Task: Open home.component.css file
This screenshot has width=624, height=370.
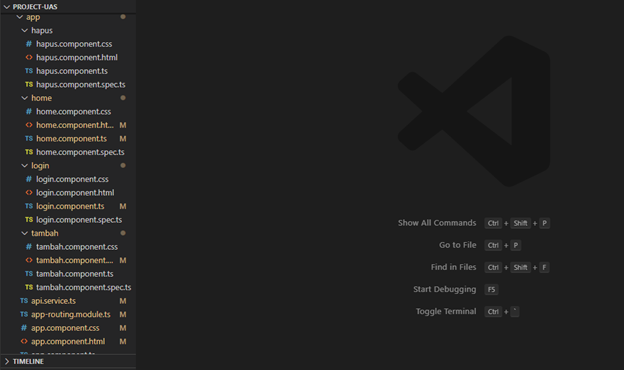Action: 74,112
